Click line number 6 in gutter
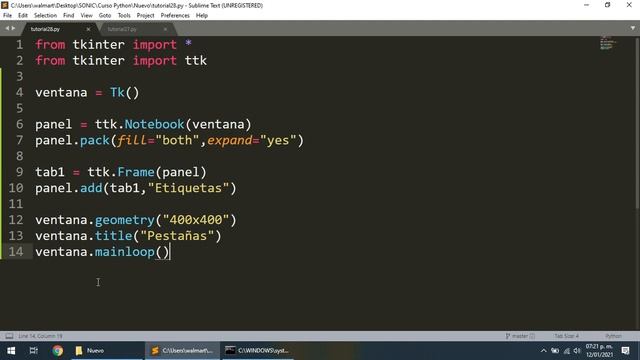 [x=19, y=124]
